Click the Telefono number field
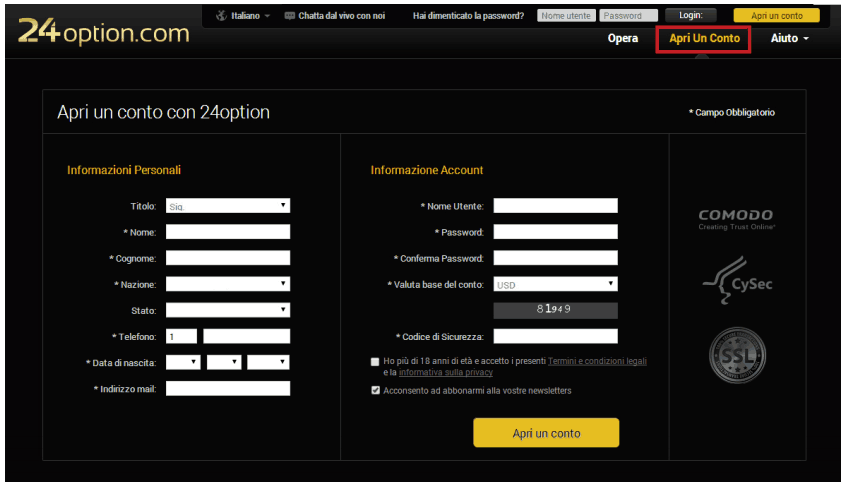The width and height of the screenshot is (845, 485). pos(247,336)
